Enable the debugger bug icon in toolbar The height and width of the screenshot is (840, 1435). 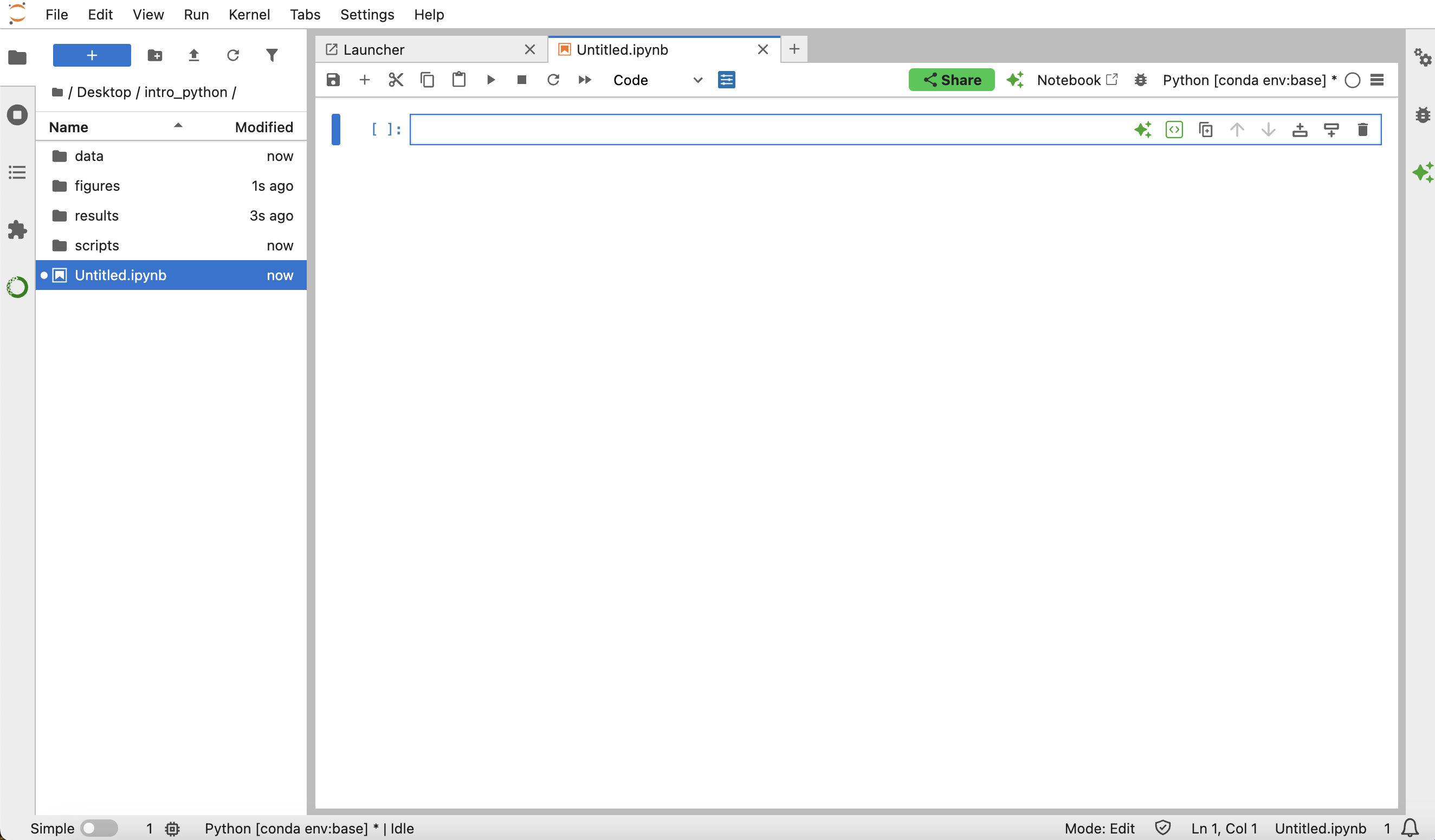[x=1141, y=80]
